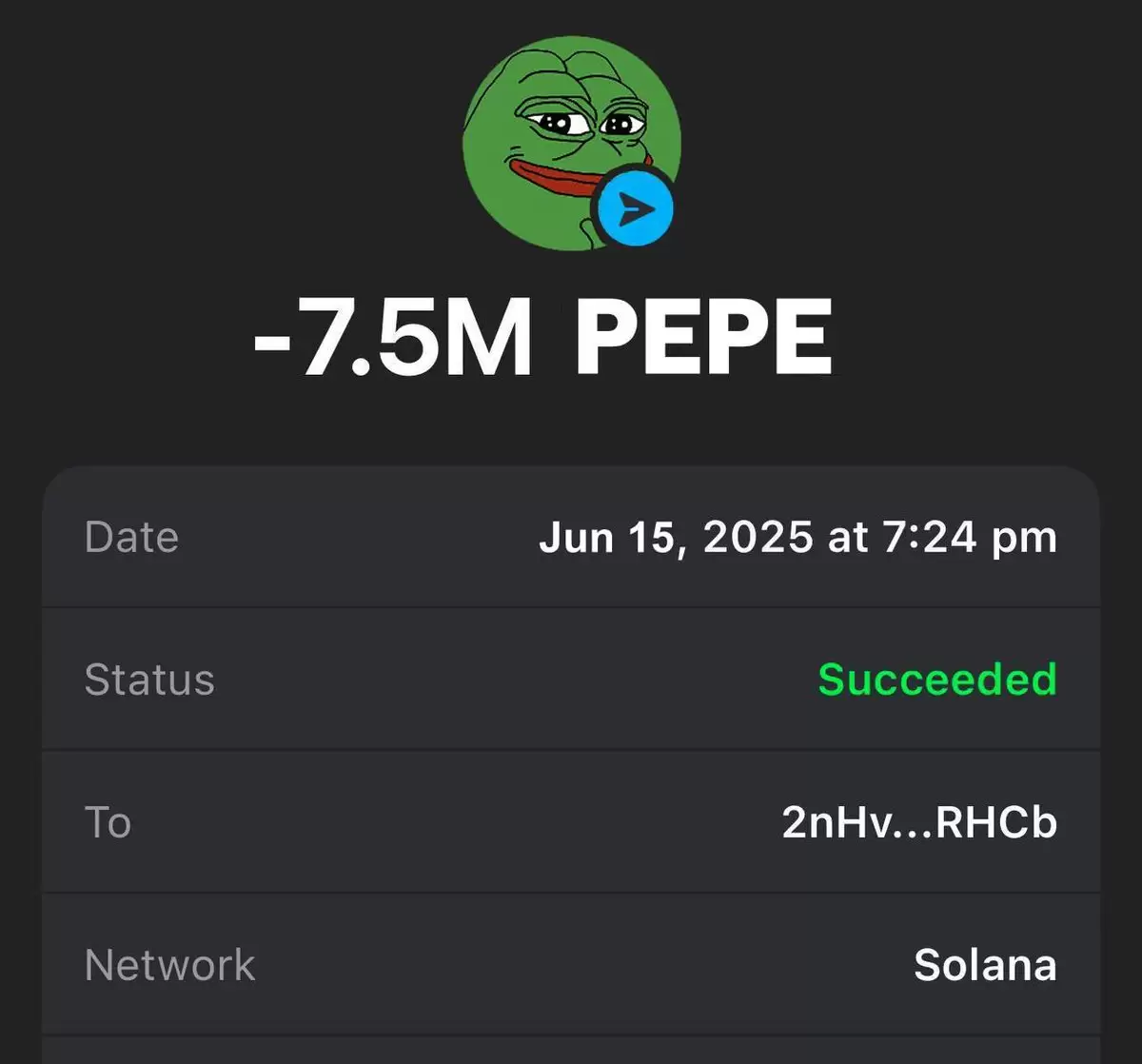The image size is (1142, 1064).
Task: Tap the 7:24 pm time
Action: point(970,538)
